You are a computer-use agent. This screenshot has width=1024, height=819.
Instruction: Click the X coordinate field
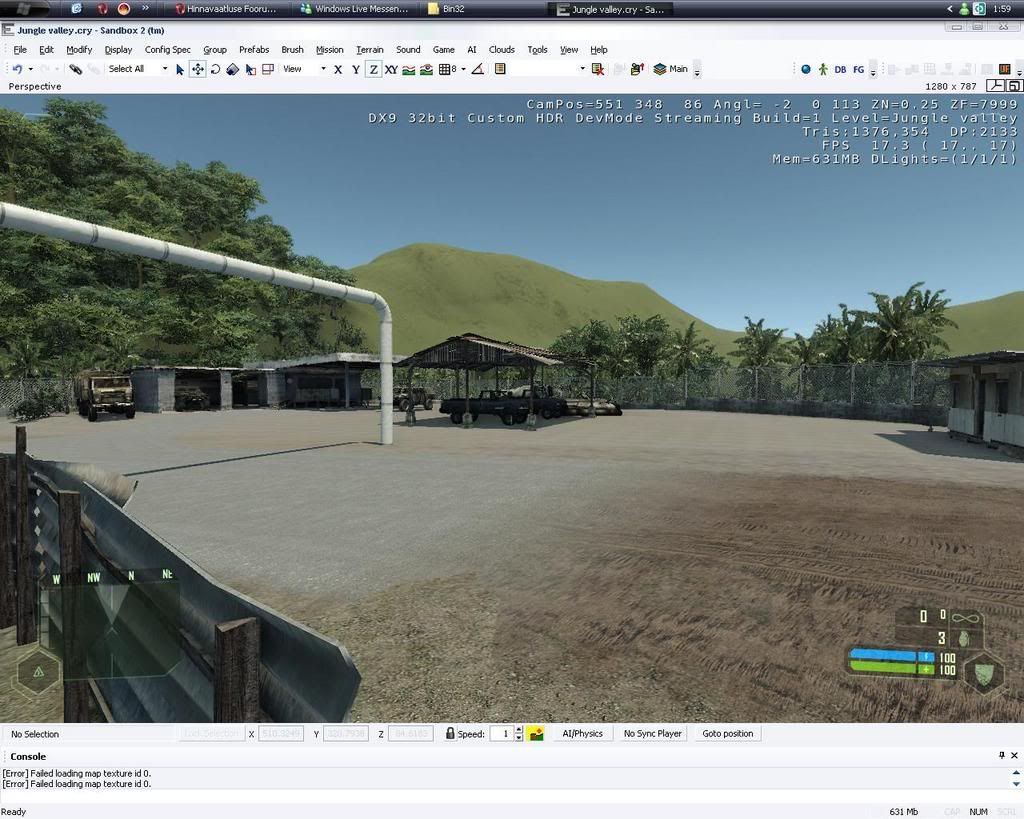pos(281,734)
